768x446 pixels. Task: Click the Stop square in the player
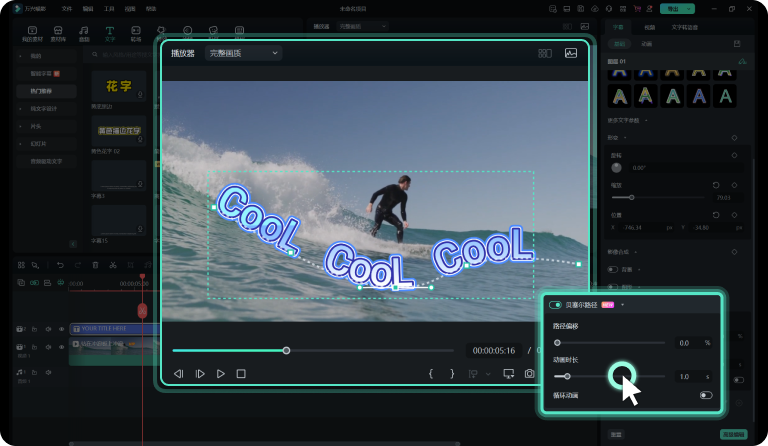pos(241,374)
